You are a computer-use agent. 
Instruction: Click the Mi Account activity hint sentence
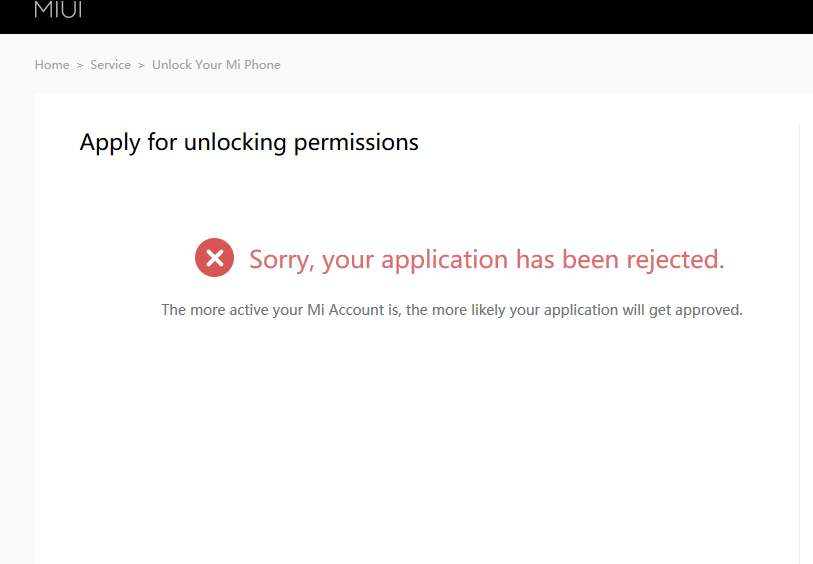[452, 310]
